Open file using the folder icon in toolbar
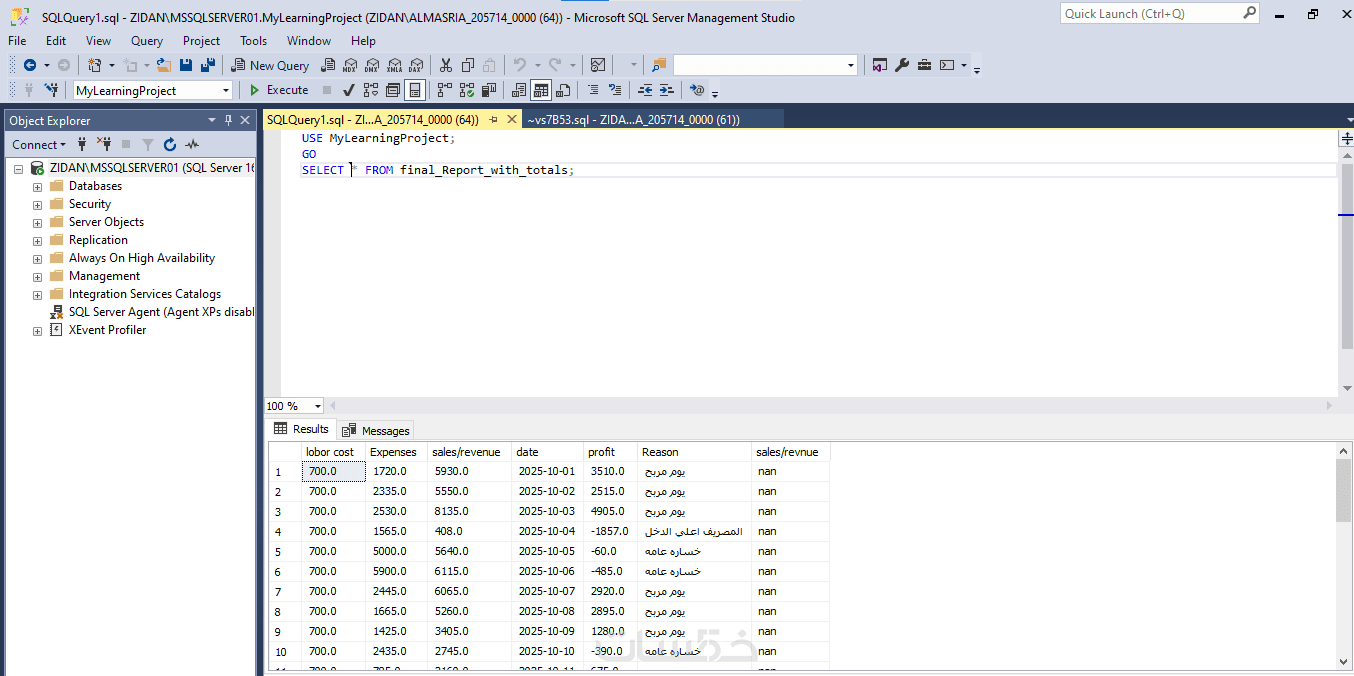 pyautogui.click(x=165, y=65)
